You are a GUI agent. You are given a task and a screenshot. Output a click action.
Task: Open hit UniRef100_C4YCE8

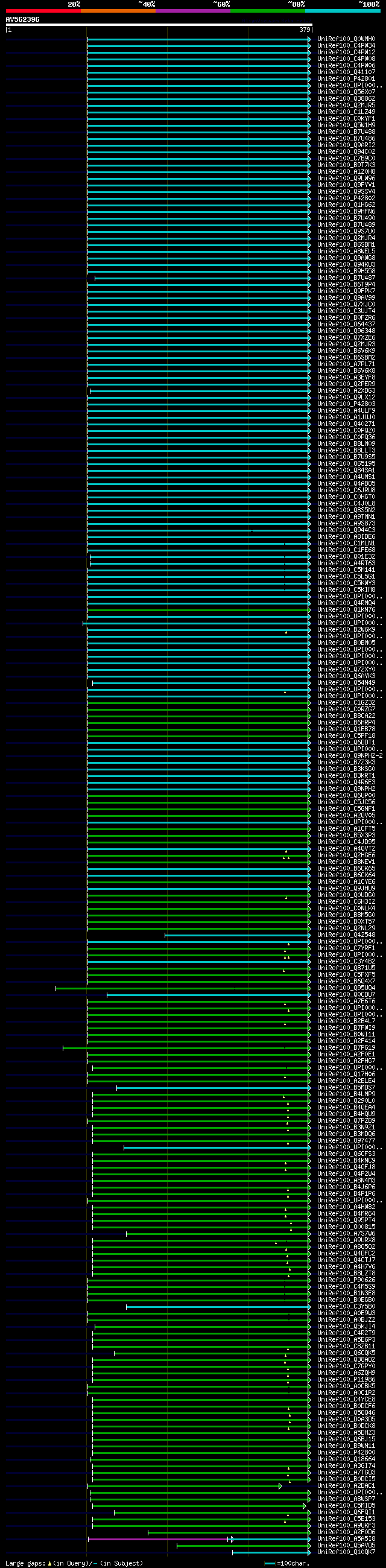(x=346, y=1400)
